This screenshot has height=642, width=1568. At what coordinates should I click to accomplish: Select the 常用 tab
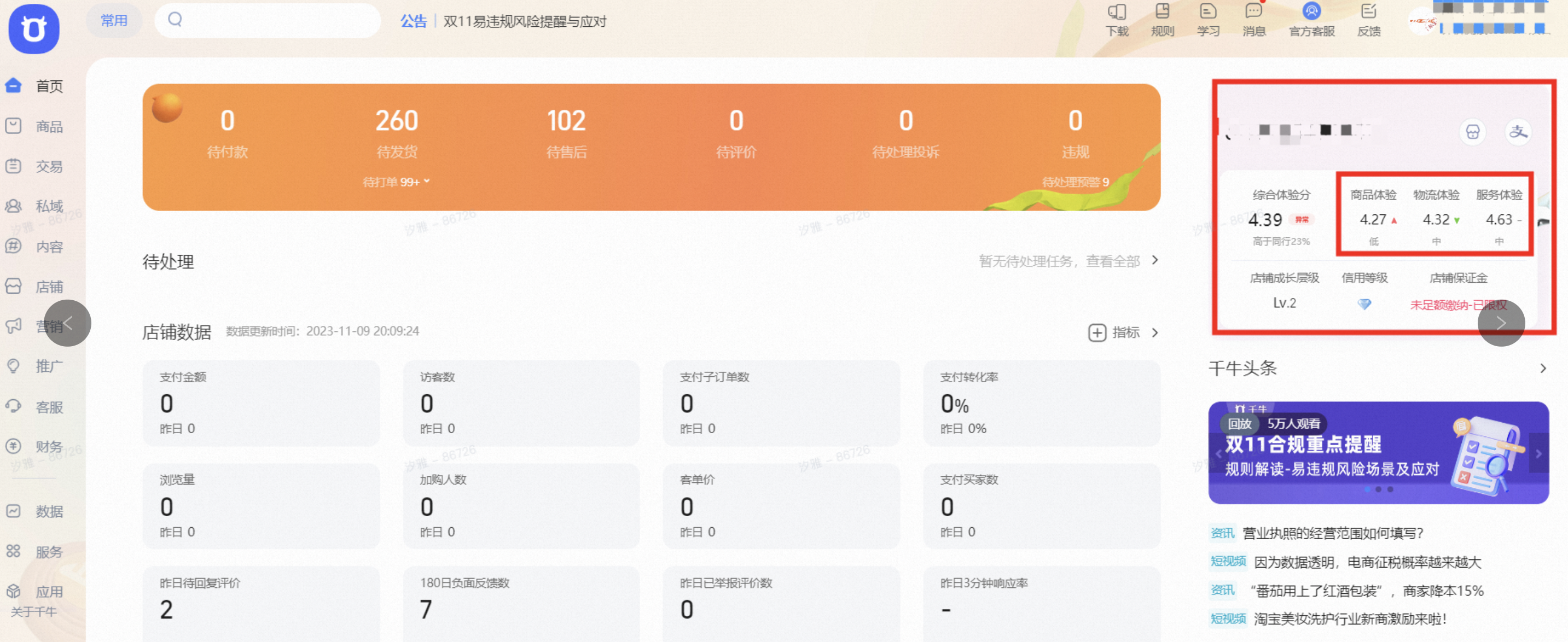coord(114,21)
